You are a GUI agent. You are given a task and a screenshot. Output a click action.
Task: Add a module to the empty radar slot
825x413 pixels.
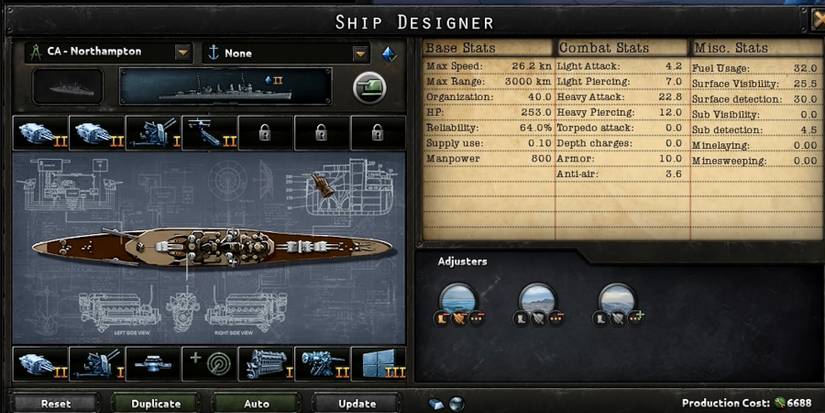click(209, 364)
